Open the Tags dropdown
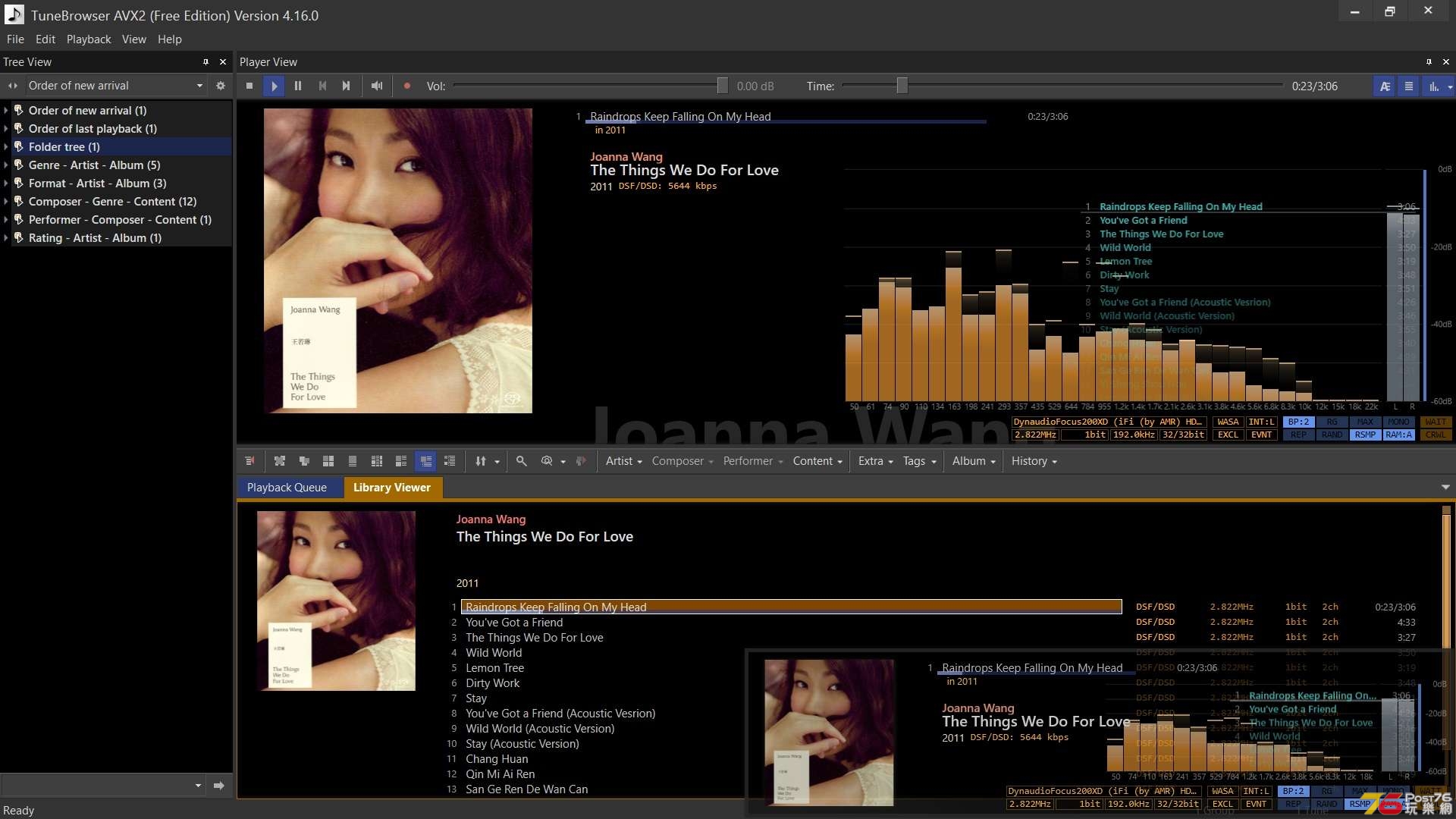Screen dimensions: 1456x819 919,461
